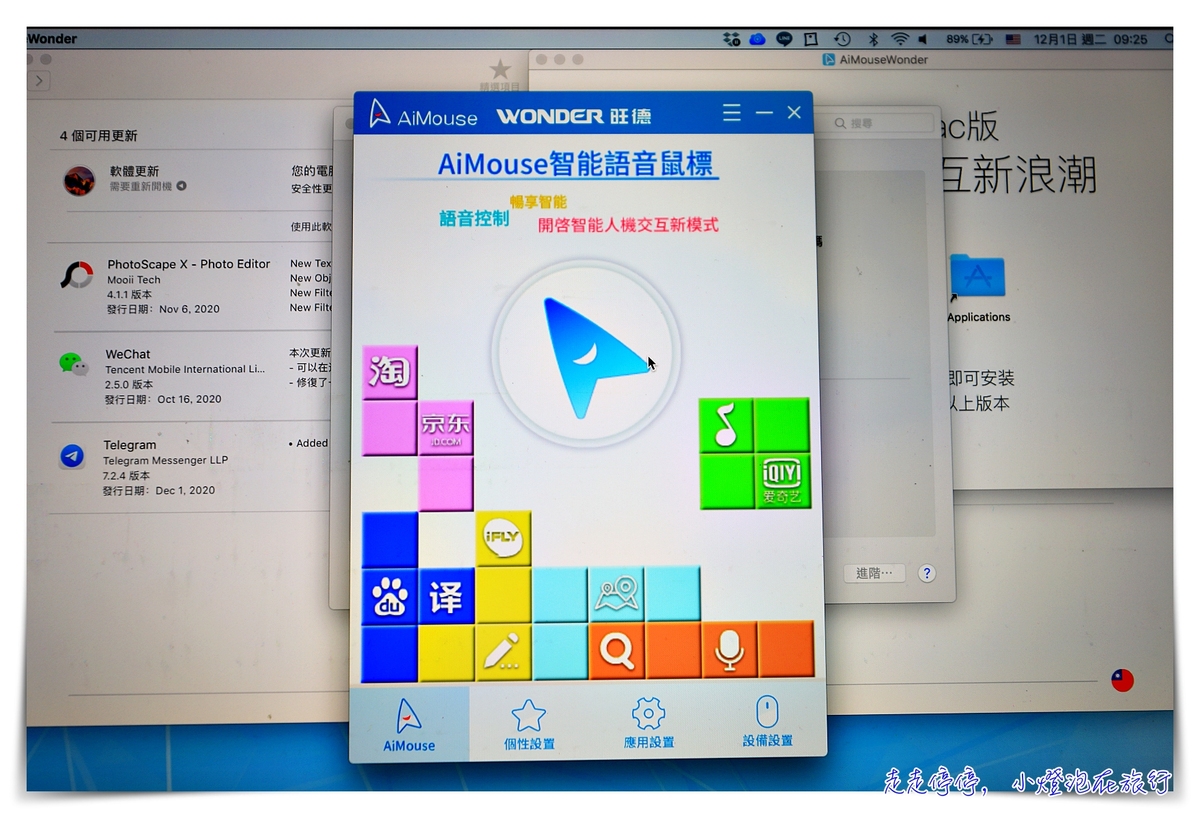This screenshot has width=1200, height=818.
Task: Click the "WeChat" app name
Action: 128,354
